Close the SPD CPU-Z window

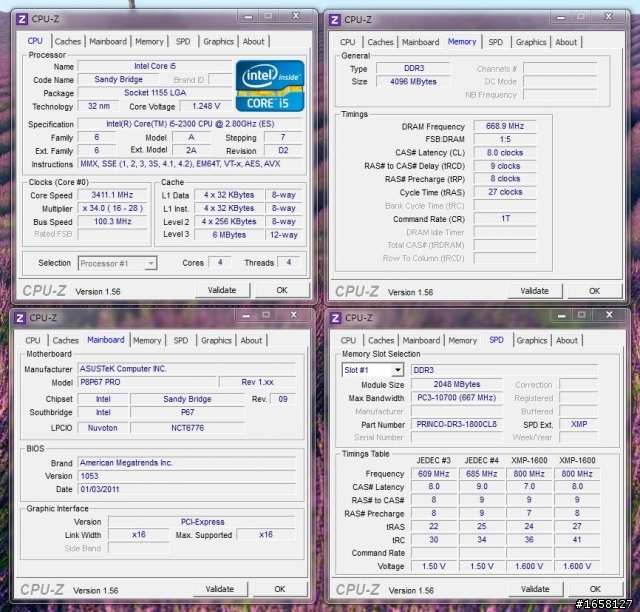(609, 314)
